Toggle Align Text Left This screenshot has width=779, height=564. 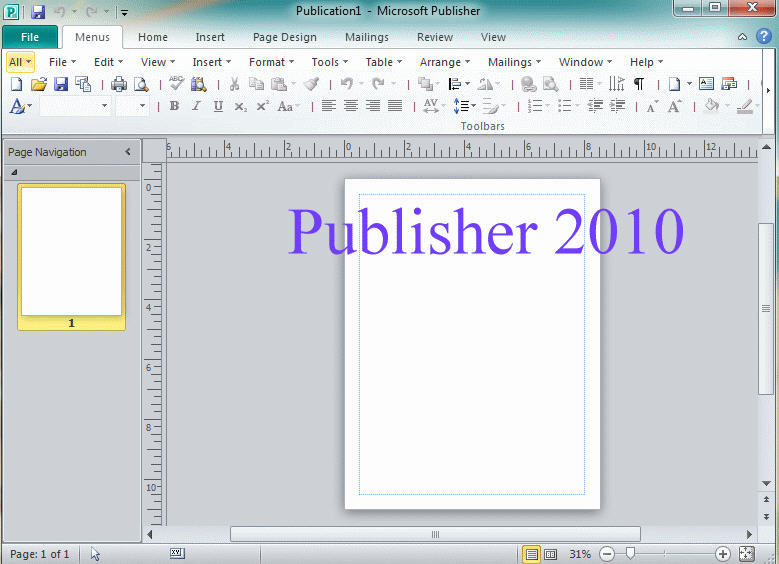pos(328,106)
